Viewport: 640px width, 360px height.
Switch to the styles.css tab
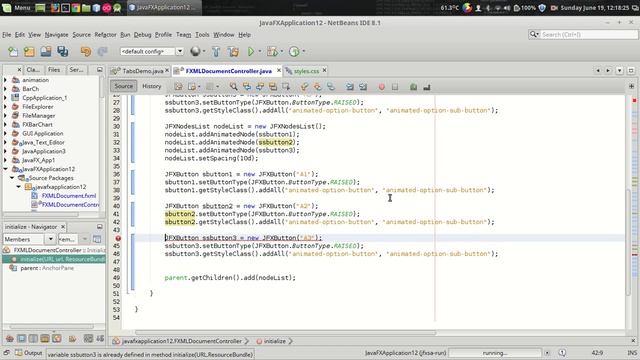pos(306,71)
